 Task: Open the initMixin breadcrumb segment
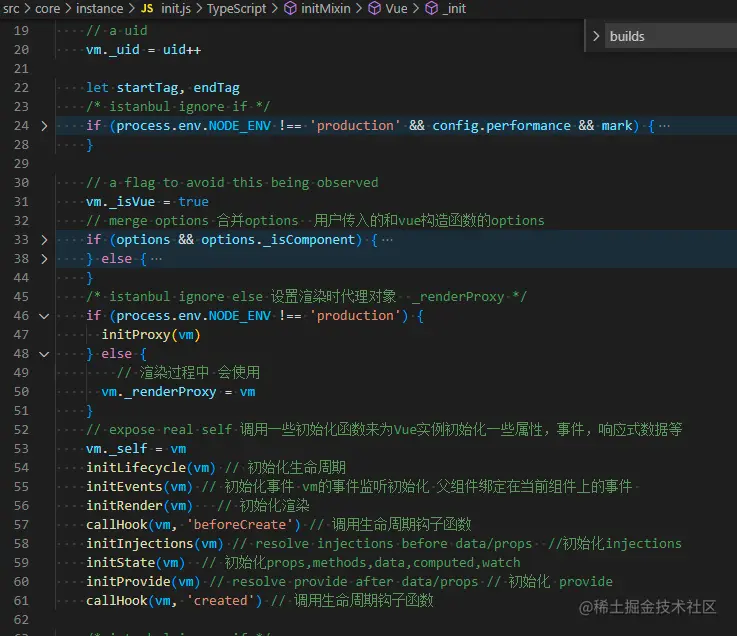[x=326, y=8]
